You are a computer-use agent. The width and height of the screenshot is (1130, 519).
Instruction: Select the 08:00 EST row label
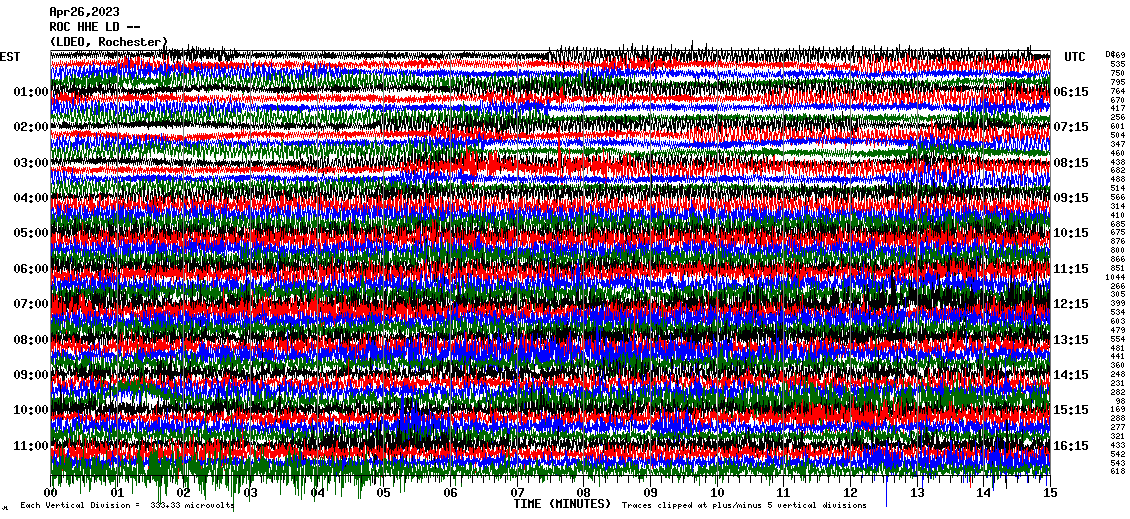click(31, 340)
